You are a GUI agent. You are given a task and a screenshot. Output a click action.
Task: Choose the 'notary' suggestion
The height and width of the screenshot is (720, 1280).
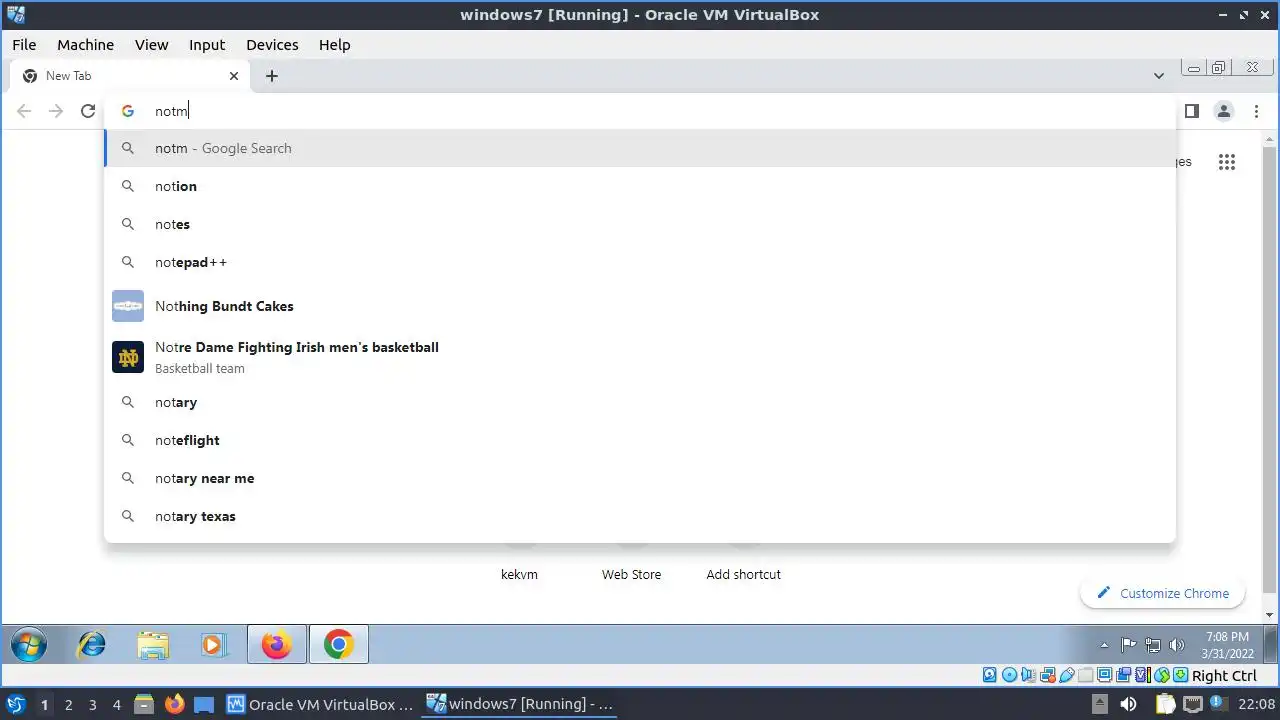[640, 402]
